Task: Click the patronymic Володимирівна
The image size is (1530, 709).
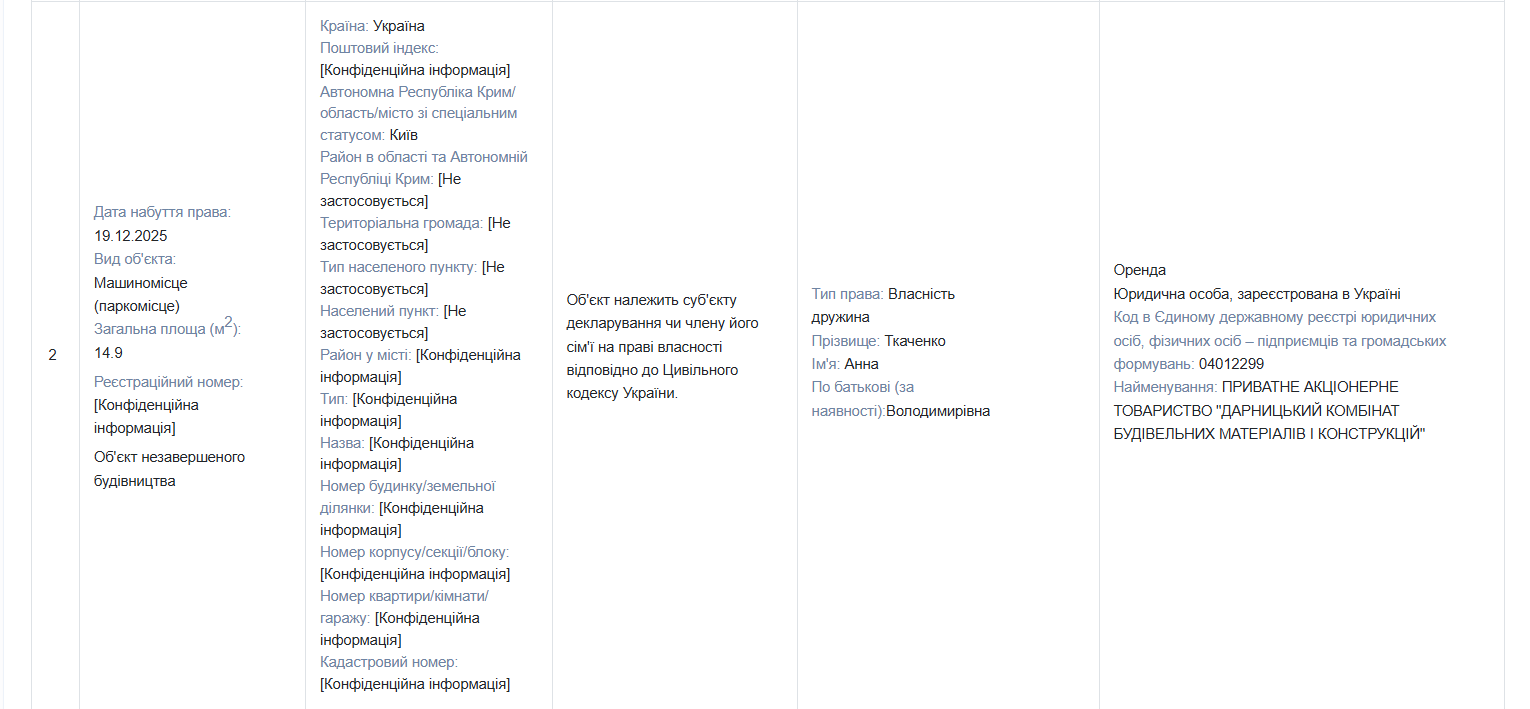Action: pos(938,411)
